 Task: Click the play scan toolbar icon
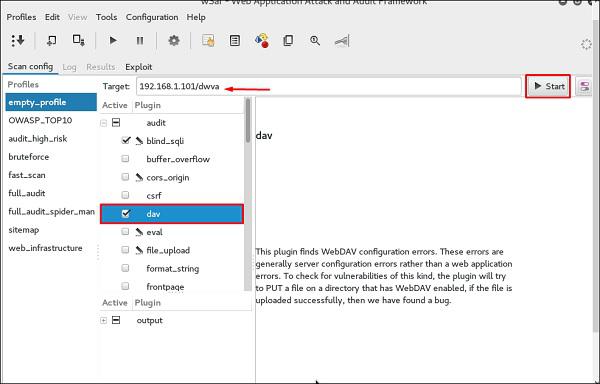coord(113,41)
